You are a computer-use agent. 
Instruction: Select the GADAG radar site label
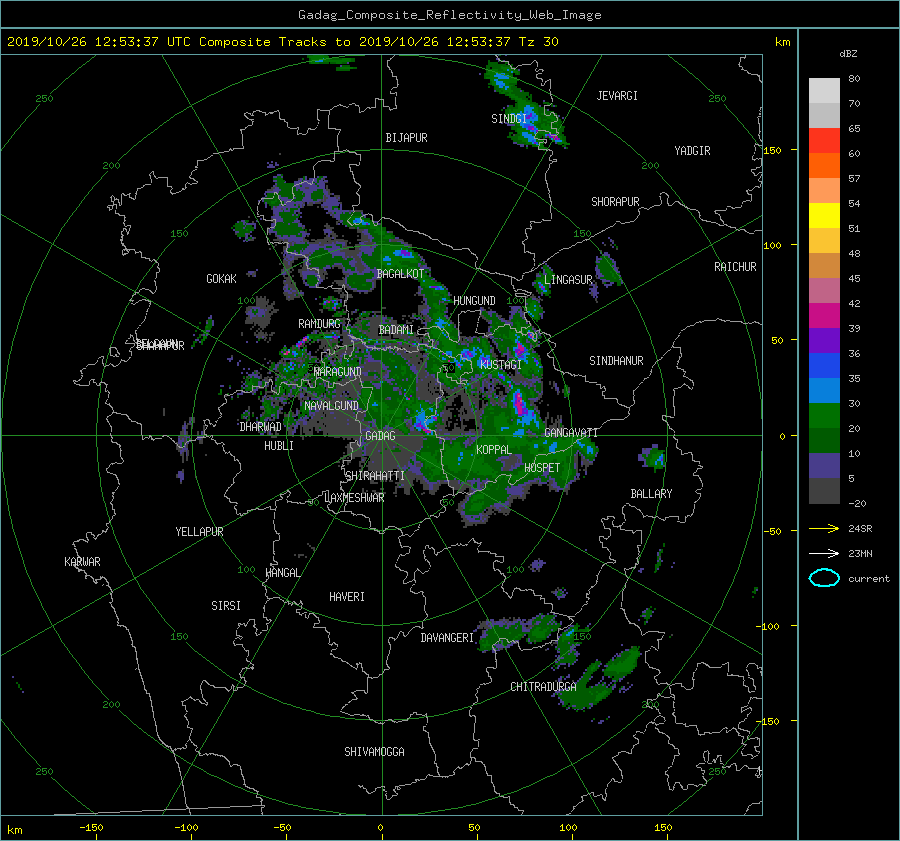click(x=380, y=436)
